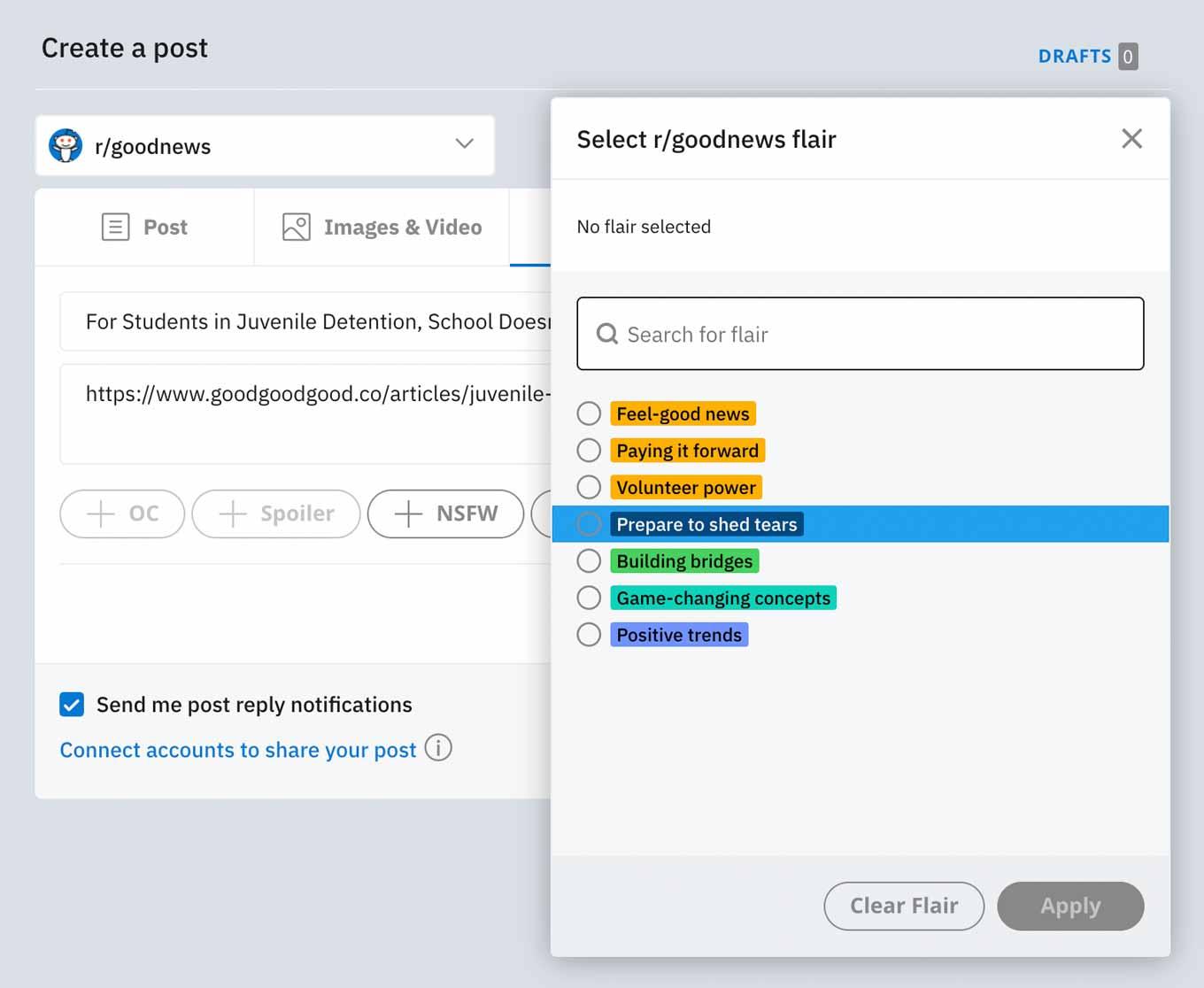Click the magnifier icon in flair search
This screenshot has width=1204, height=988.
[607, 334]
